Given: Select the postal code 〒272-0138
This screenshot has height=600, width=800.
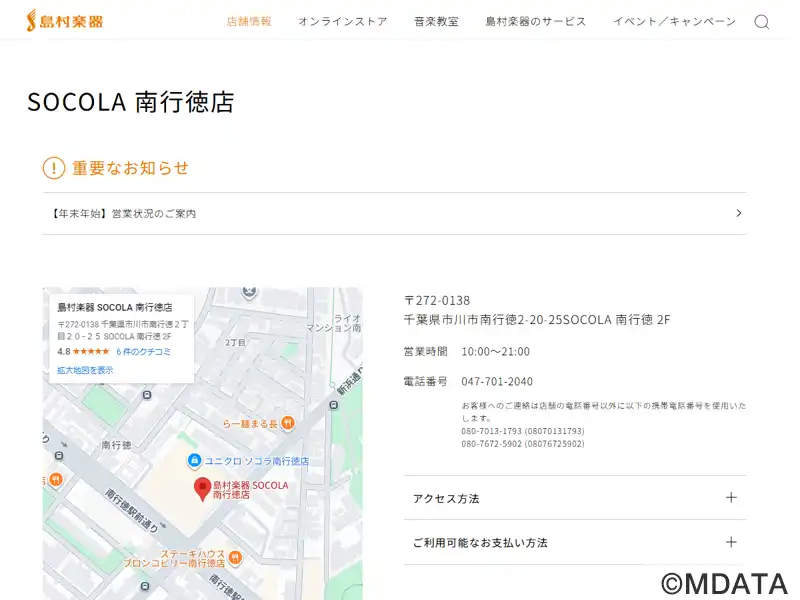Looking at the screenshot, I should click(x=437, y=301).
